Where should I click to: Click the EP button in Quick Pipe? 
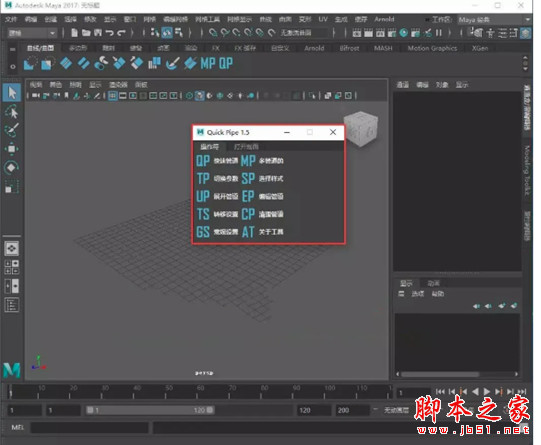(248, 196)
